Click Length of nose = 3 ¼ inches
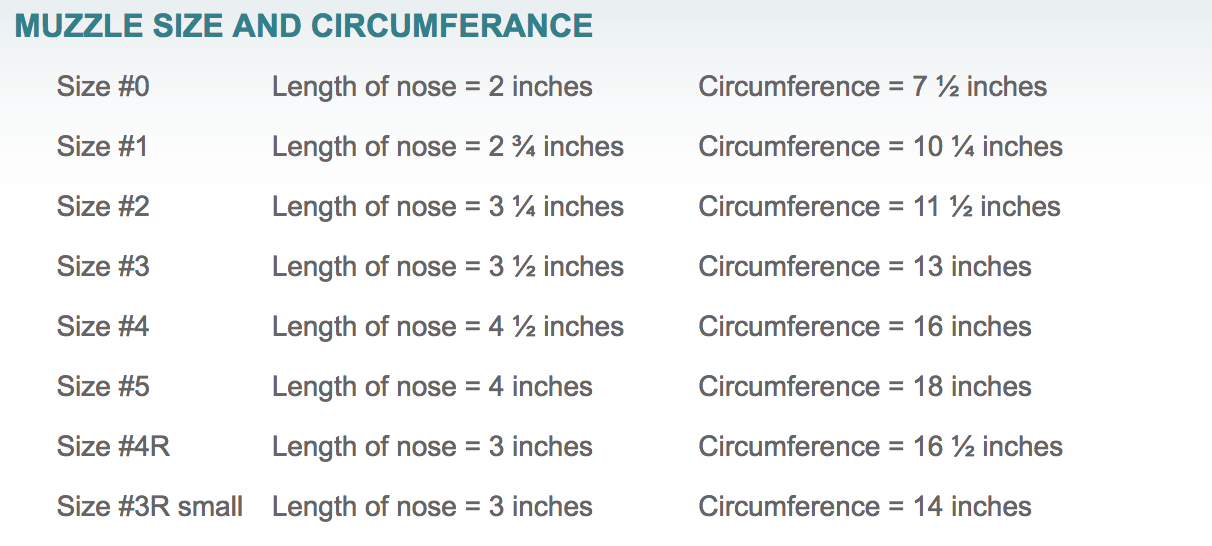 pos(448,207)
